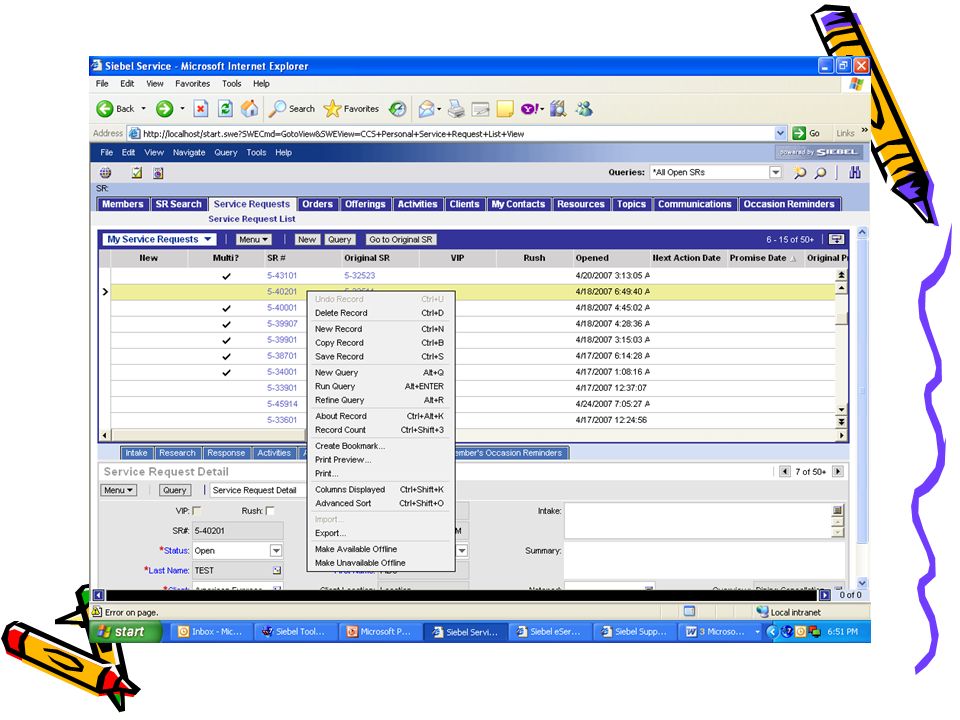Open the list applet Menu dropdown
960x720 pixels.
pyautogui.click(x=253, y=239)
